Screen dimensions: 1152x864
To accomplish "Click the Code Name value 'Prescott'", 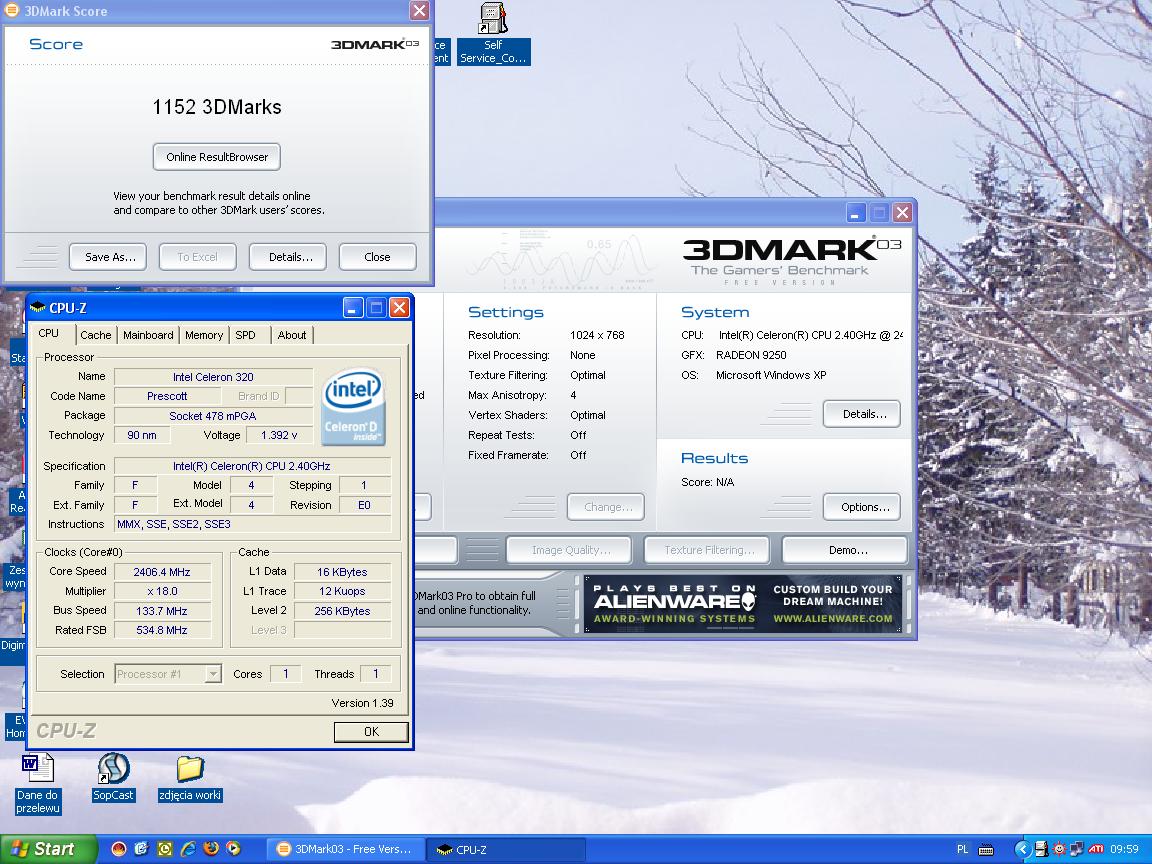I will tap(168, 396).
